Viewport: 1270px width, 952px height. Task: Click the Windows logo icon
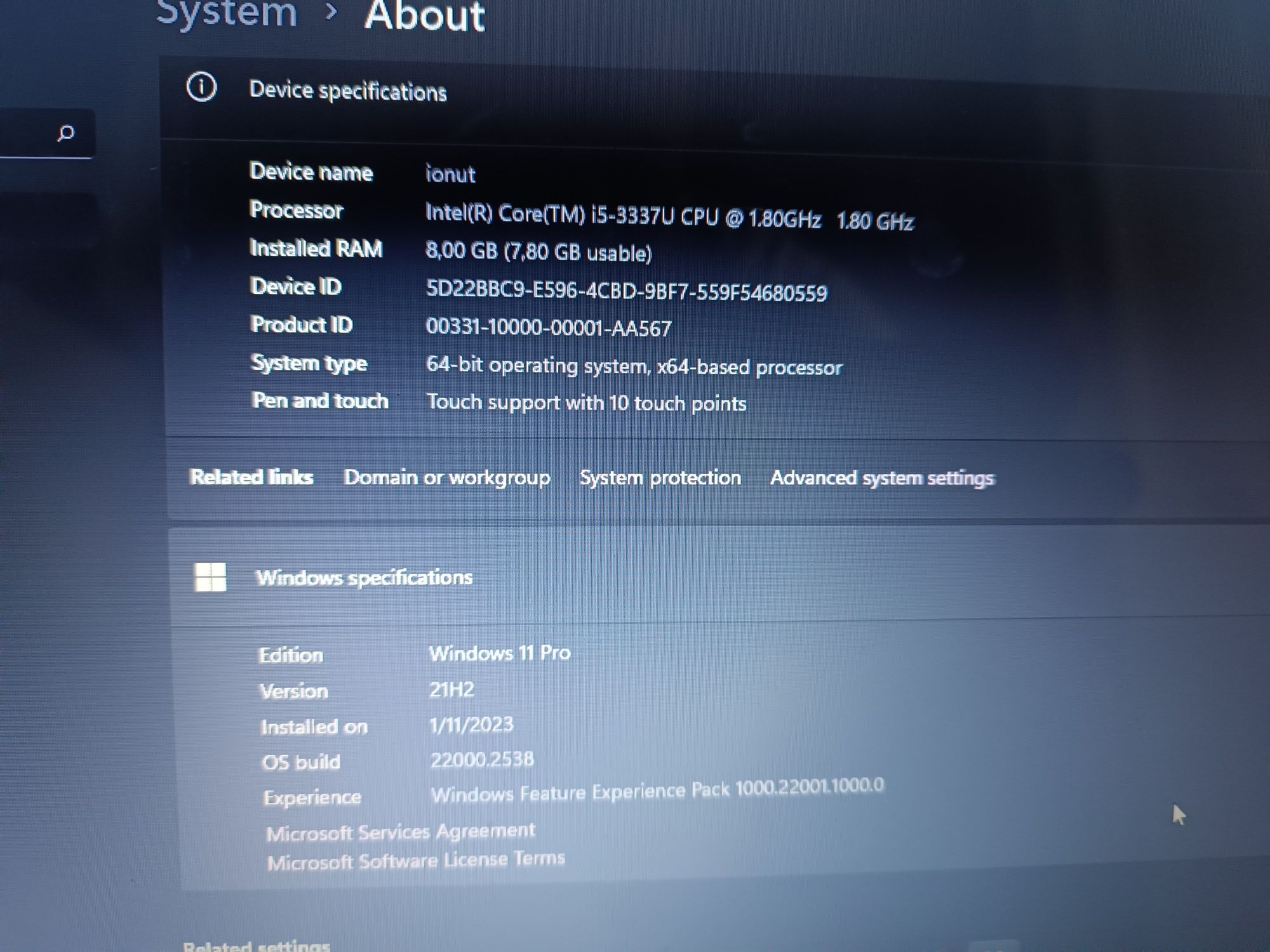pyautogui.click(x=210, y=577)
